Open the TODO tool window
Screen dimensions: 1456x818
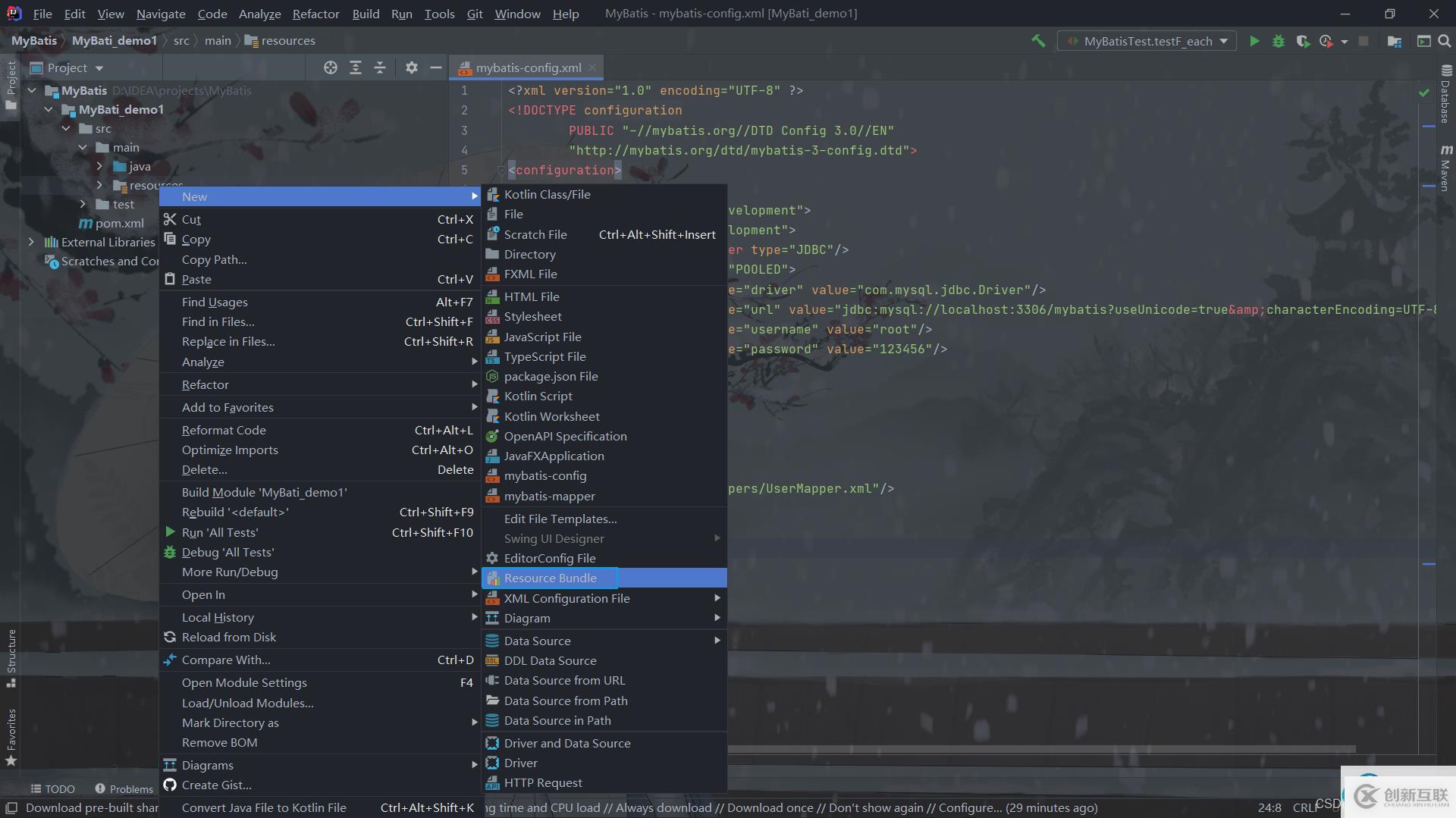tap(52, 788)
